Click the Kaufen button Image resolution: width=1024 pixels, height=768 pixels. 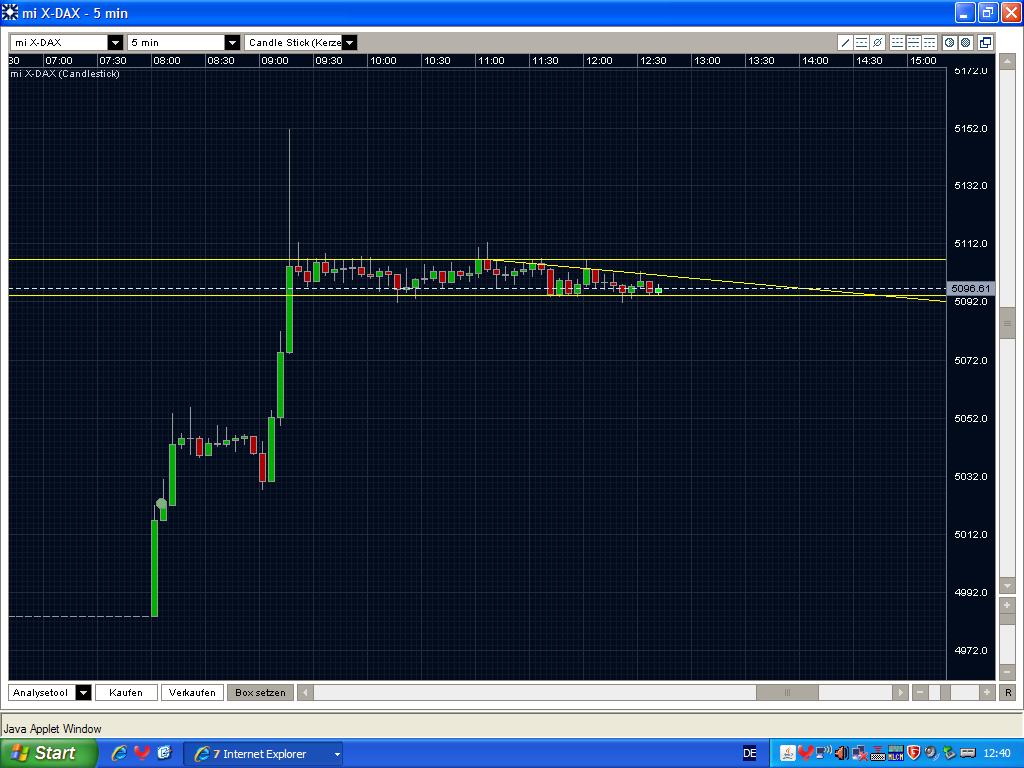coord(126,692)
